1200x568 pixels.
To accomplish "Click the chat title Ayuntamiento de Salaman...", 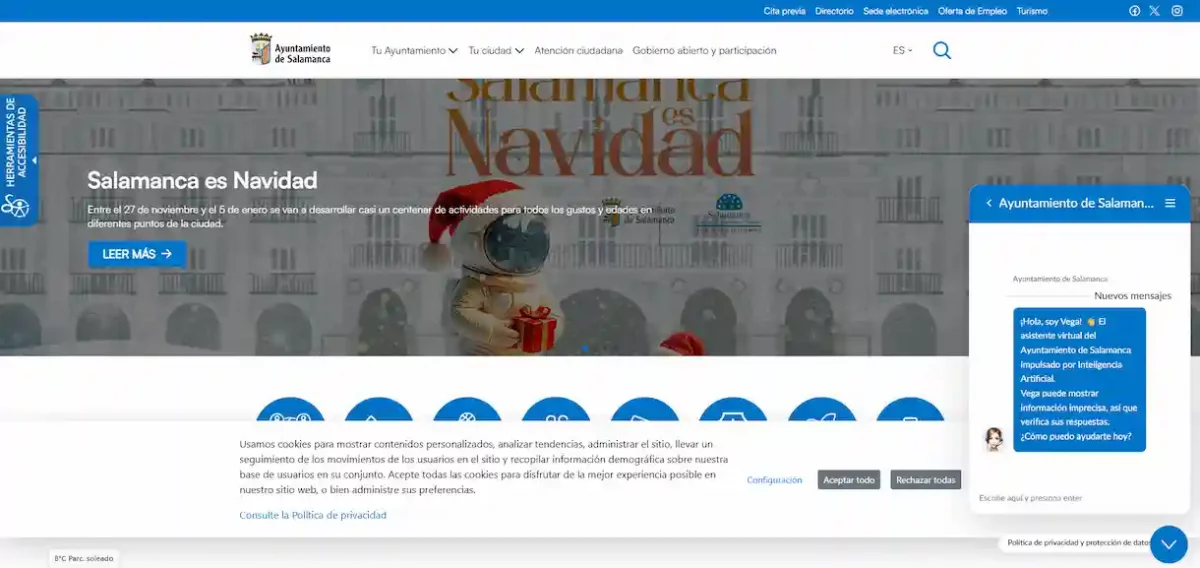I will (x=1076, y=203).
